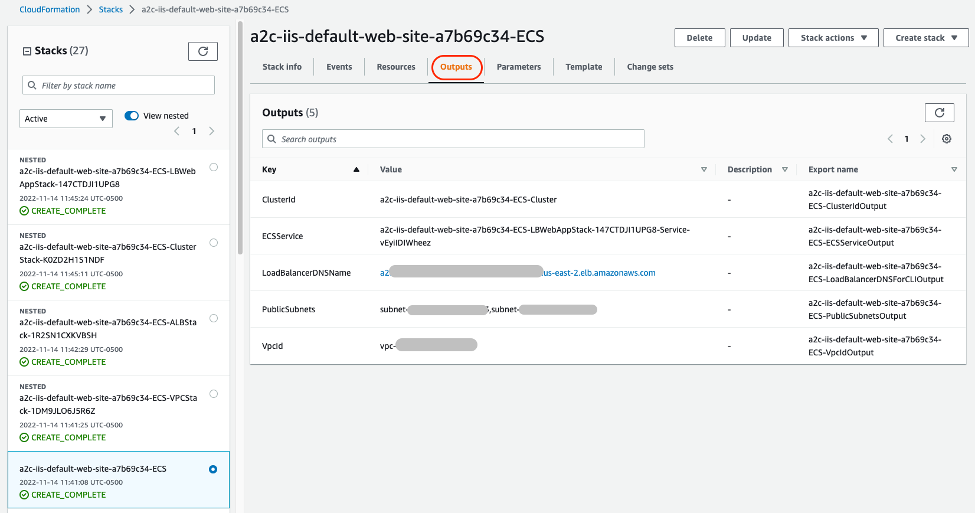Select the ECSService key cell
977x514 pixels.
[x=282, y=236]
